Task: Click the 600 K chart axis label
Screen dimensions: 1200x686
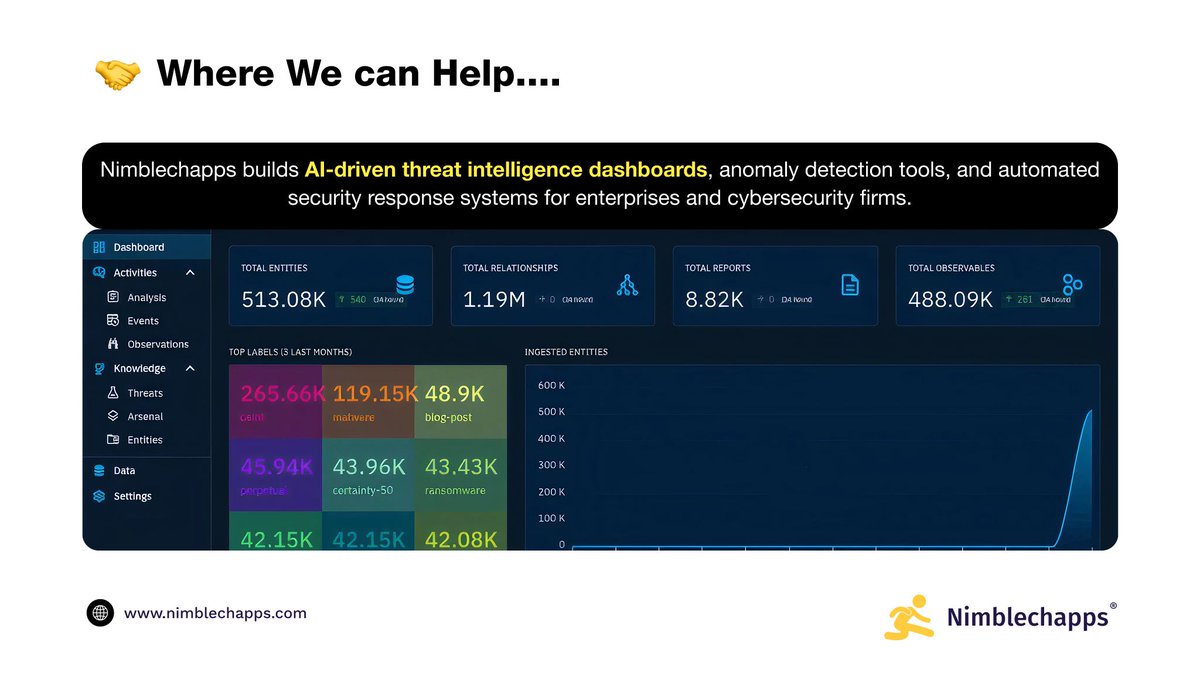Action: click(x=552, y=385)
